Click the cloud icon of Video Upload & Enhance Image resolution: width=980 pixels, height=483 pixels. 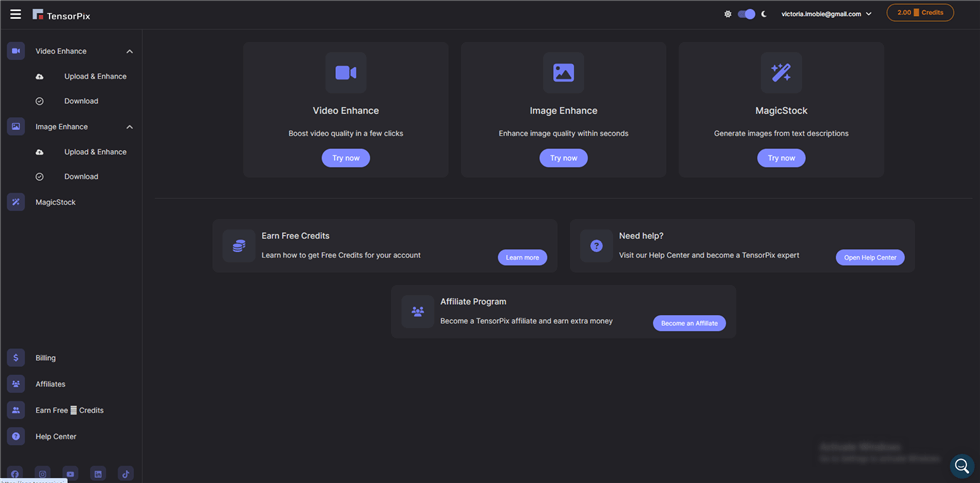[39, 76]
